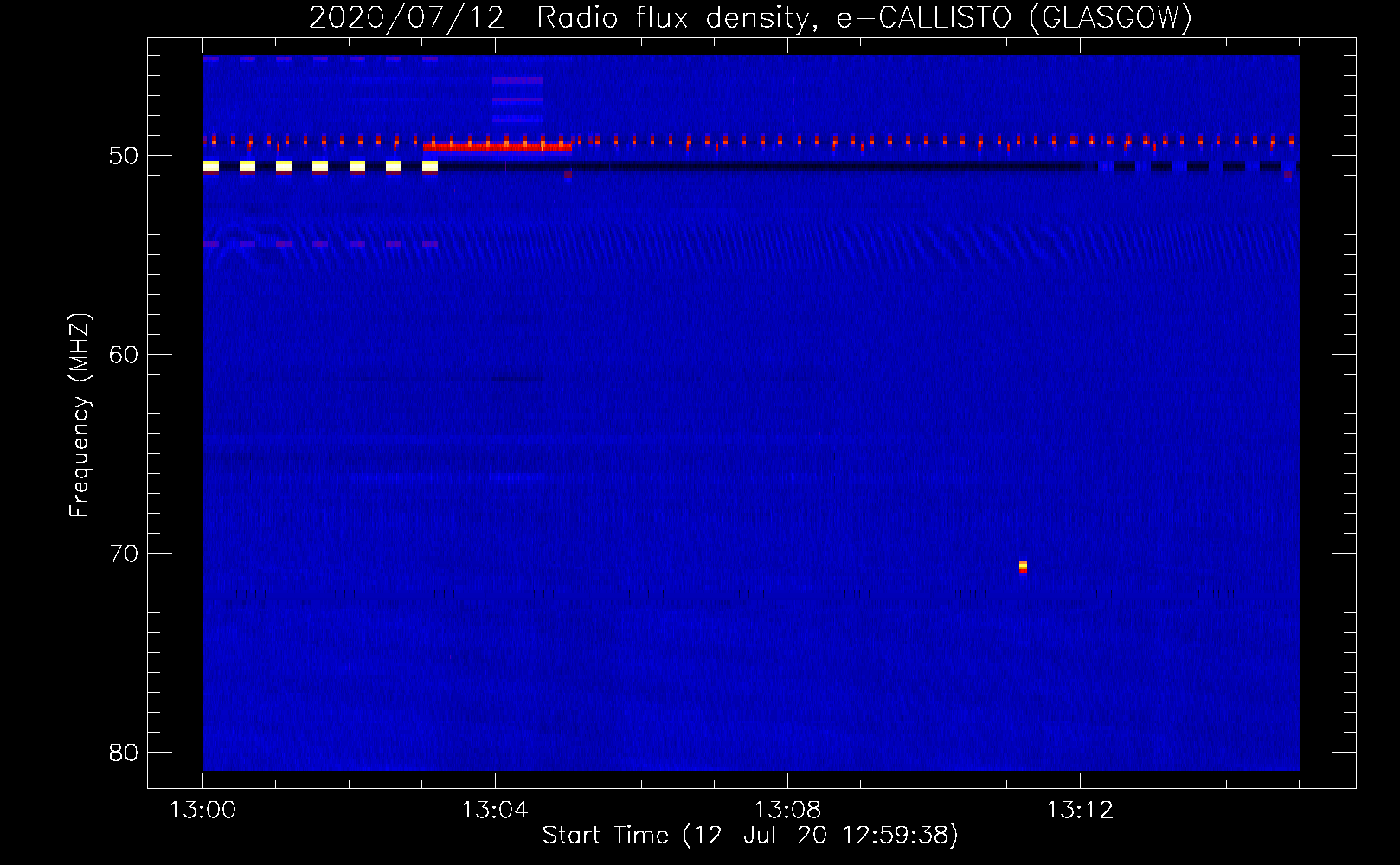Click the 13:08 time tick label
This screenshot has height=865, width=1400.
(x=787, y=811)
